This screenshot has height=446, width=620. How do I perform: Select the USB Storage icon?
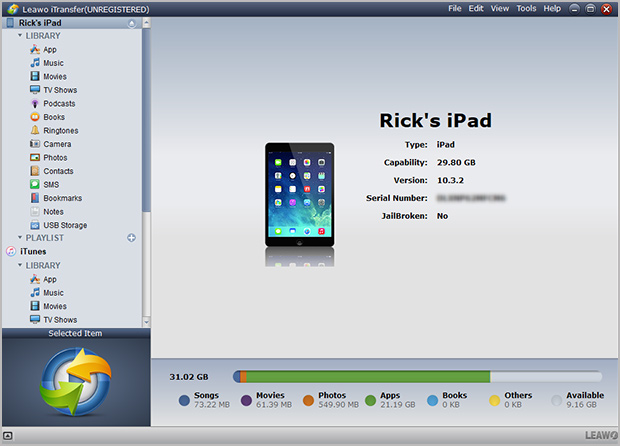pos(35,225)
